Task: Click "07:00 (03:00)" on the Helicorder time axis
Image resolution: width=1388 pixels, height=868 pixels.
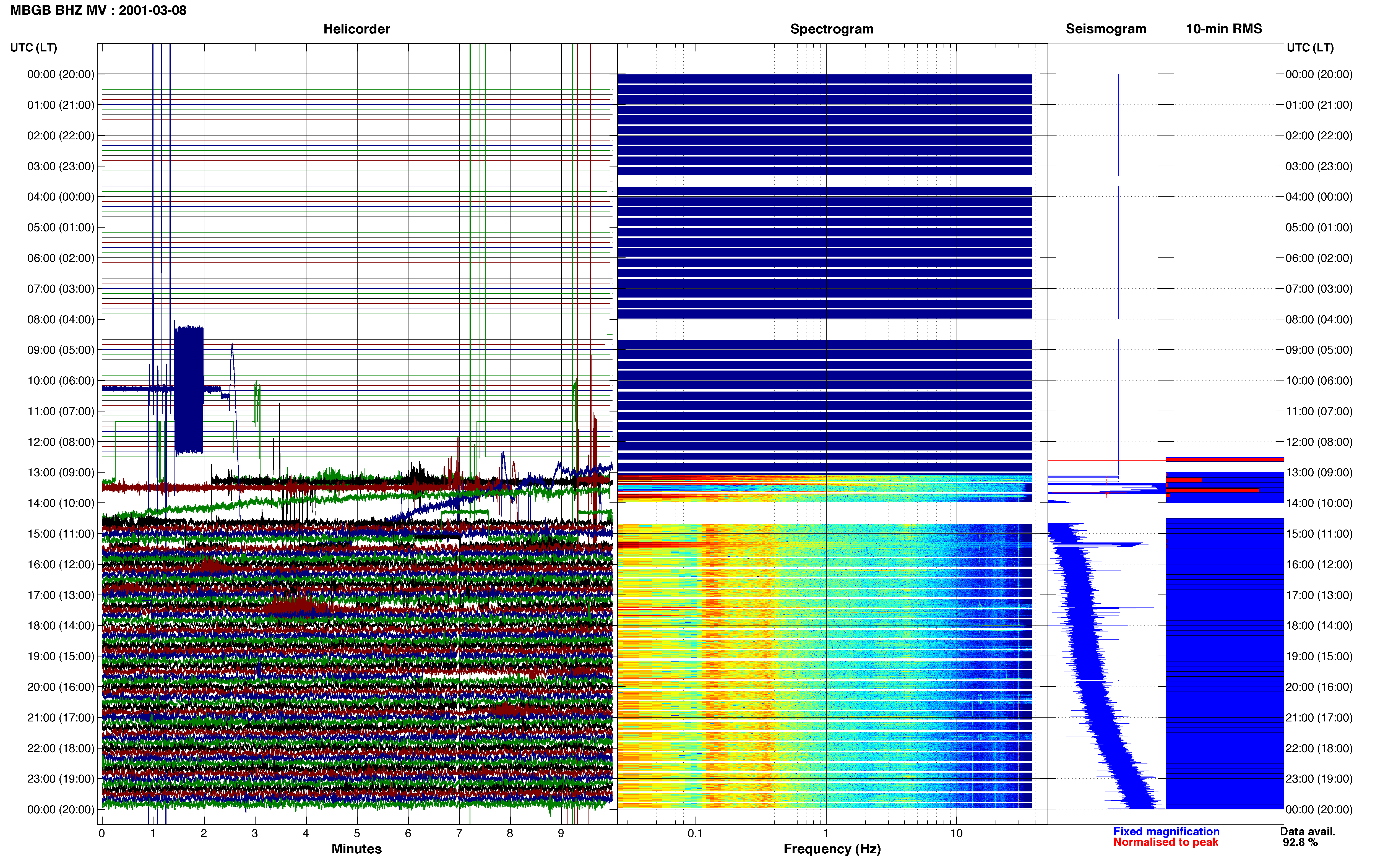Action: [60, 288]
